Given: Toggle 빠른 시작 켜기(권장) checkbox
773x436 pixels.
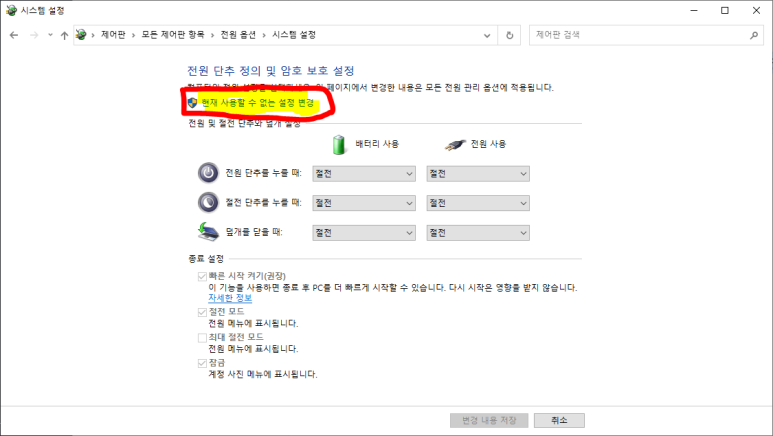Looking at the screenshot, I should (x=202, y=276).
